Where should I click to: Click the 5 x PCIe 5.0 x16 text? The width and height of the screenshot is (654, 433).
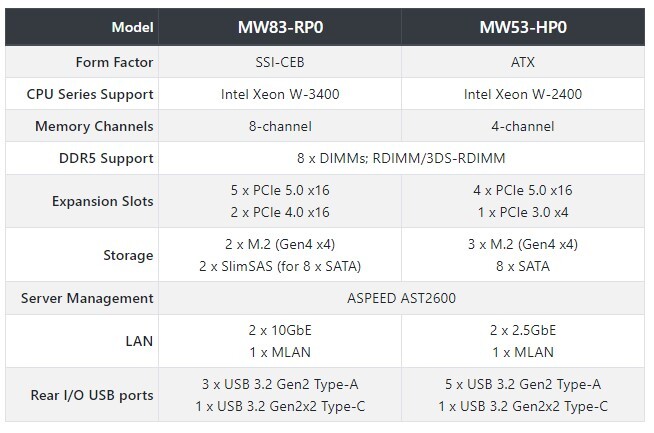(x=280, y=190)
